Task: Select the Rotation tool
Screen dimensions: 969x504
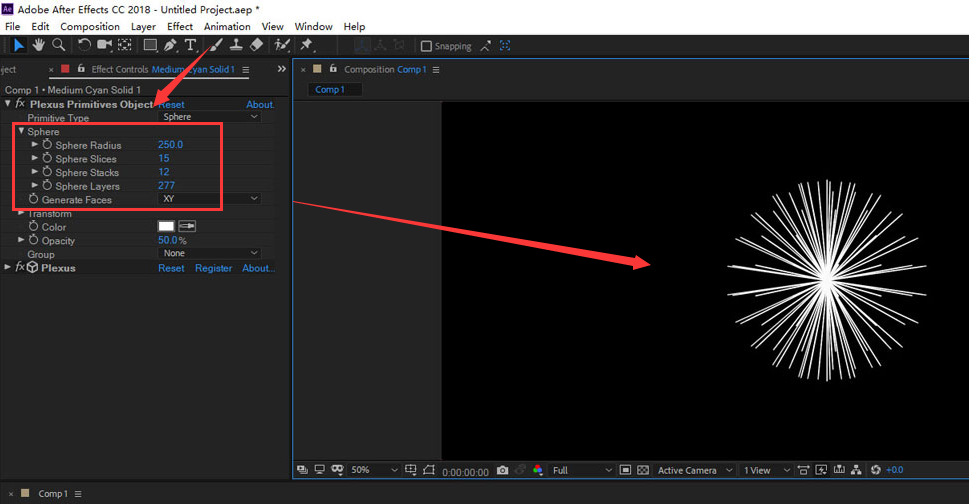Action: (84, 45)
